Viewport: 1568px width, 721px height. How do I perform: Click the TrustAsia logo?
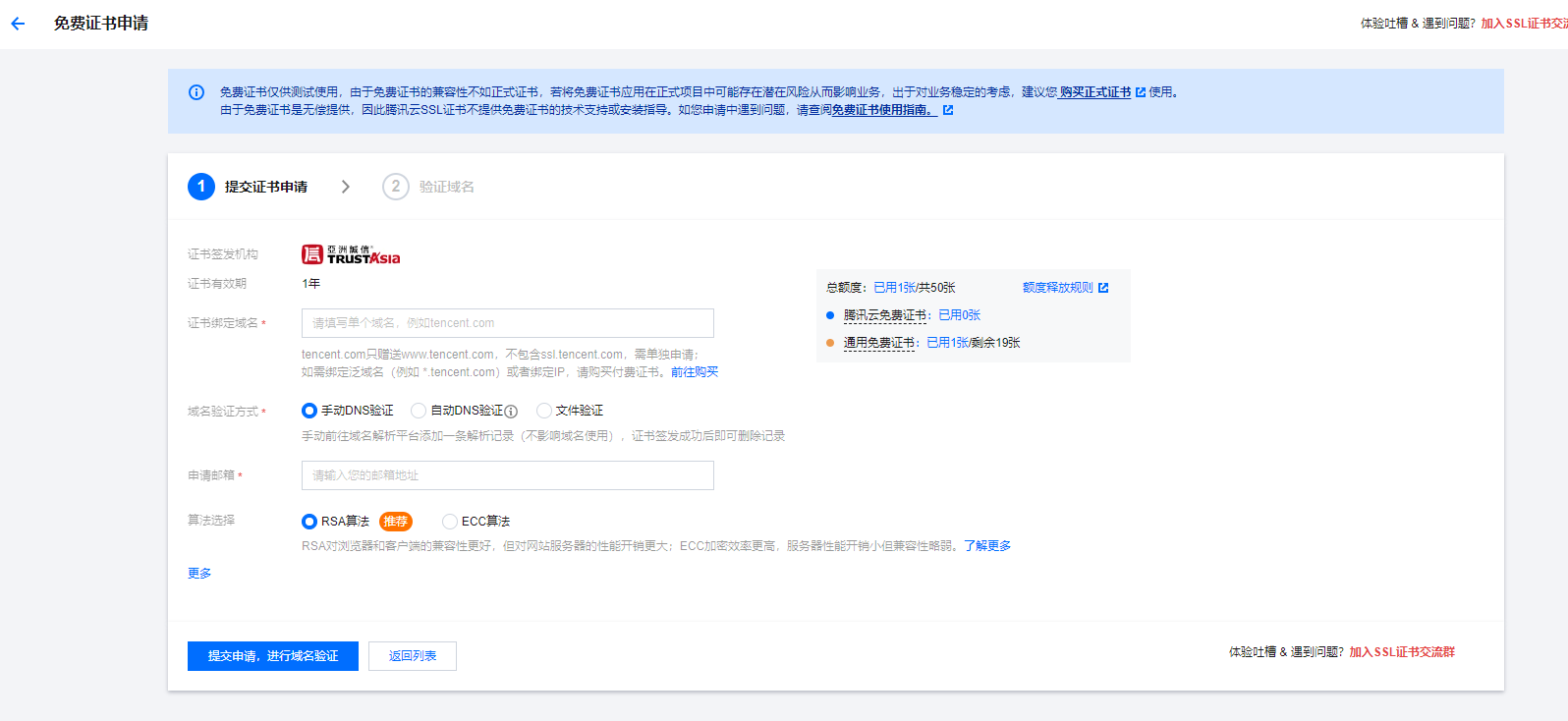[x=351, y=254]
